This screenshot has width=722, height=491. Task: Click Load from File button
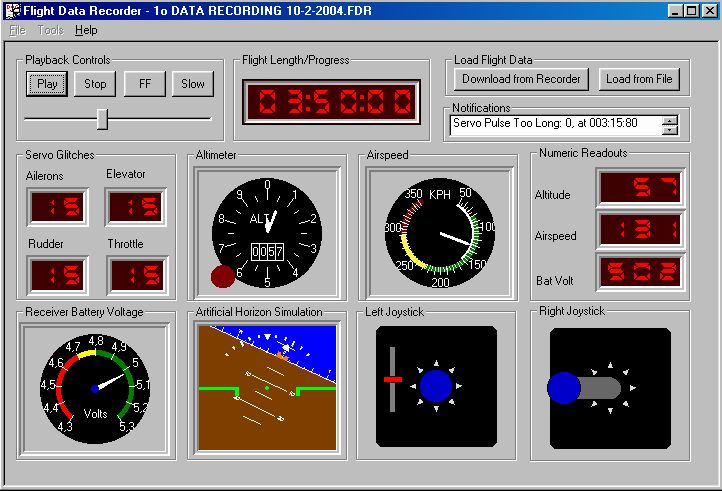639,79
